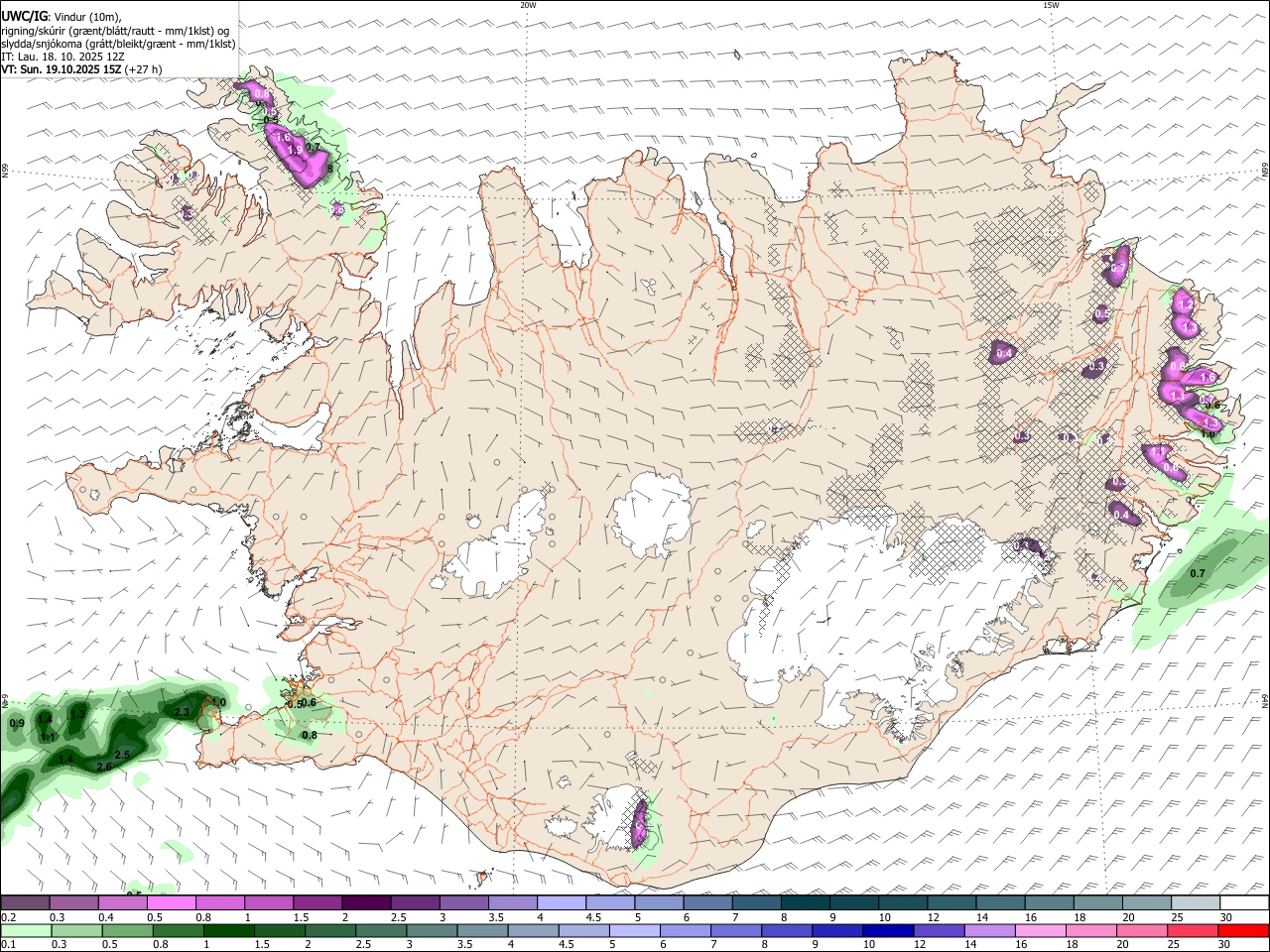Click the 0.2 label under upper legend row
The image size is (1270, 952).
pos(8,917)
